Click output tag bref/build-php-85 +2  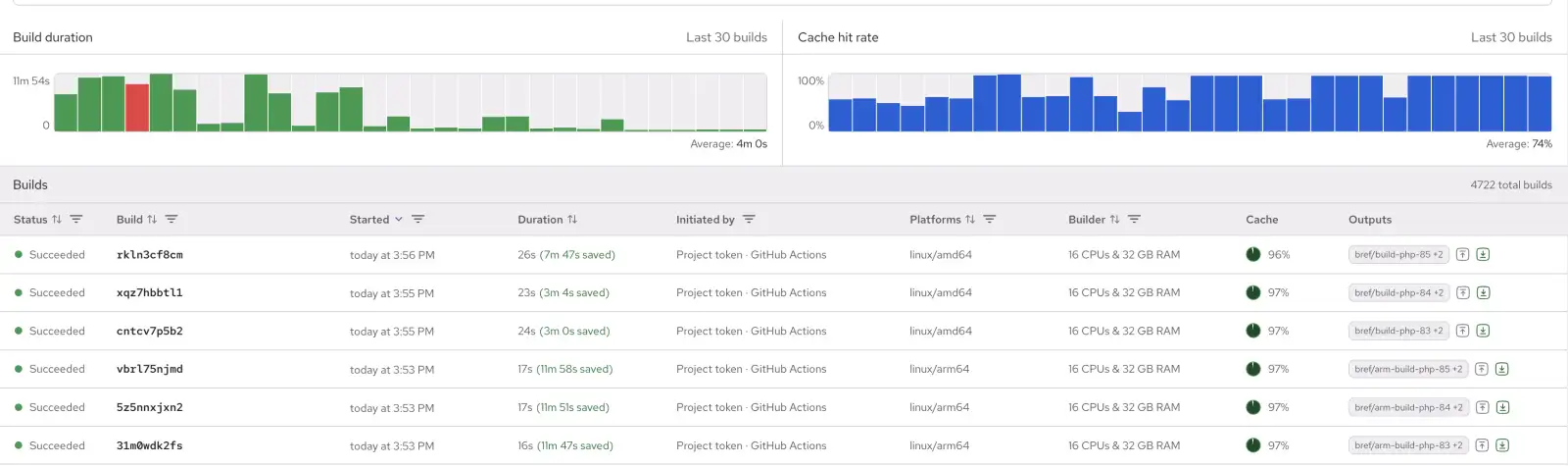pos(1398,255)
